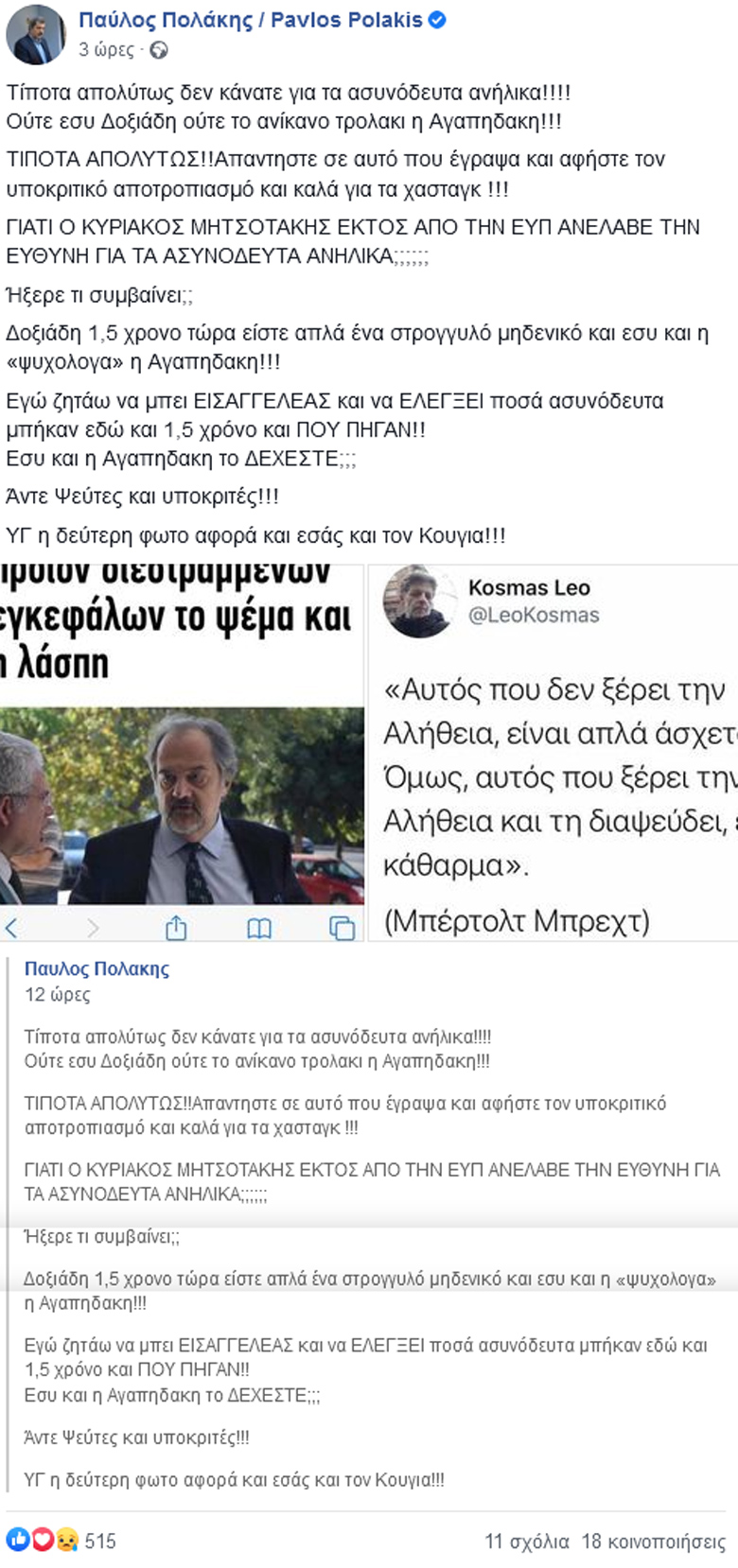This screenshot has height=1568, width=738.
Task: Open the Pavlos Polakis page name link
Action: click(x=251, y=20)
